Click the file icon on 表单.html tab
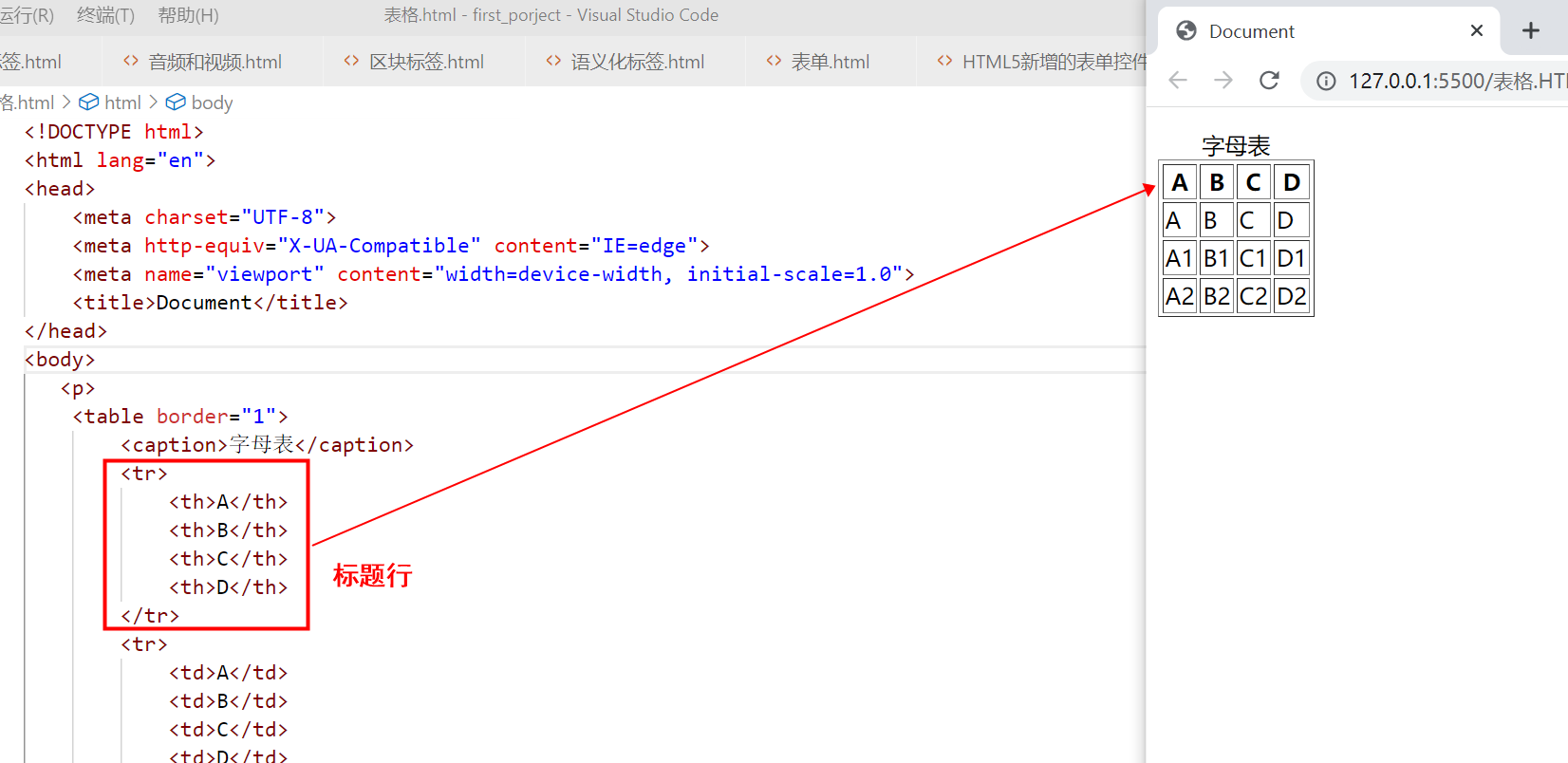 coord(774,61)
